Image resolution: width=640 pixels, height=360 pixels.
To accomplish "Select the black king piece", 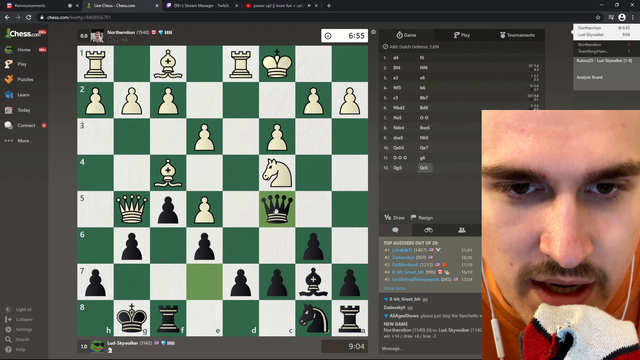I will pos(131,318).
